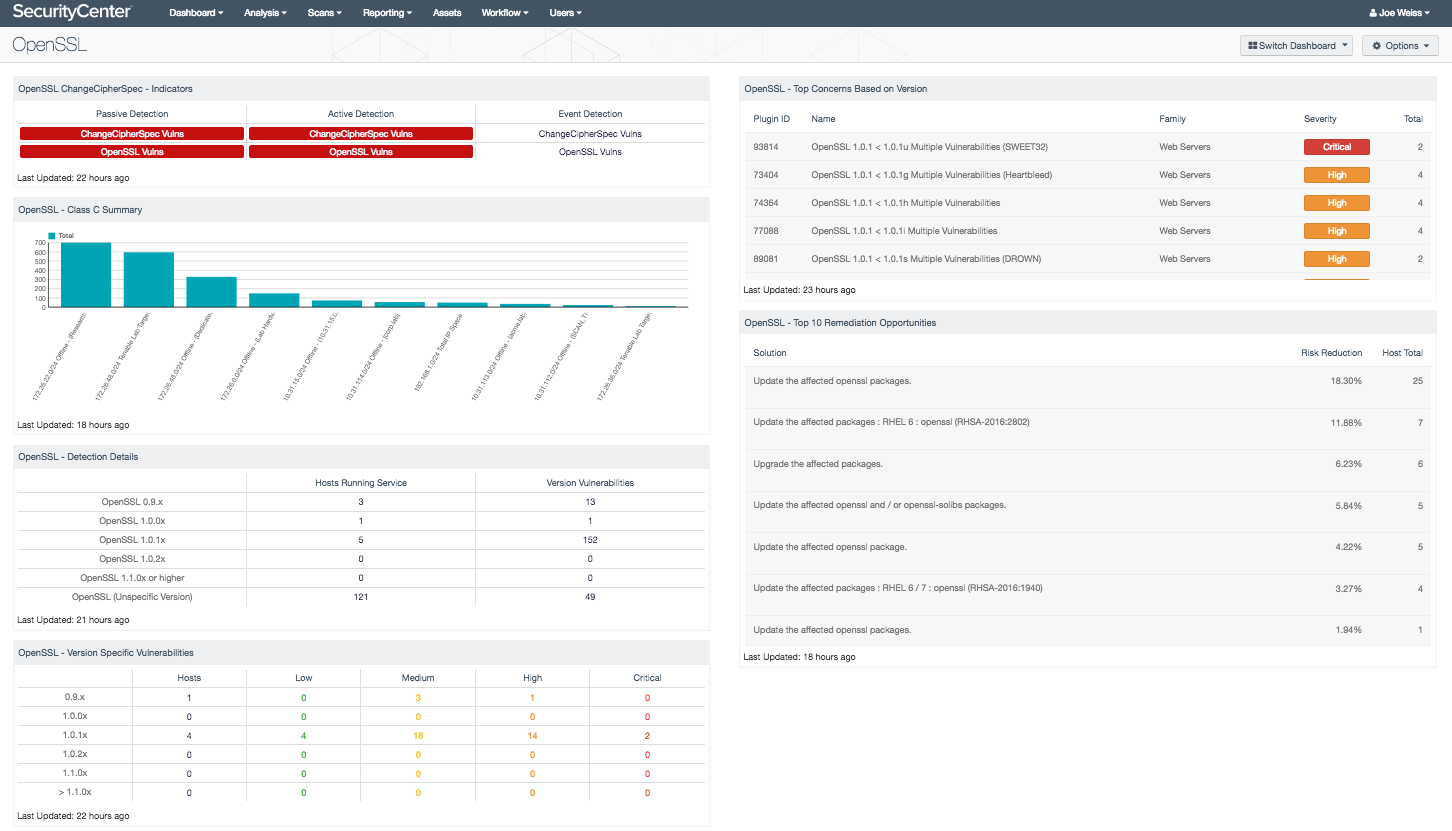Click the Hosts Running Service column header
This screenshot has height=831, width=1452.
point(361,483)
